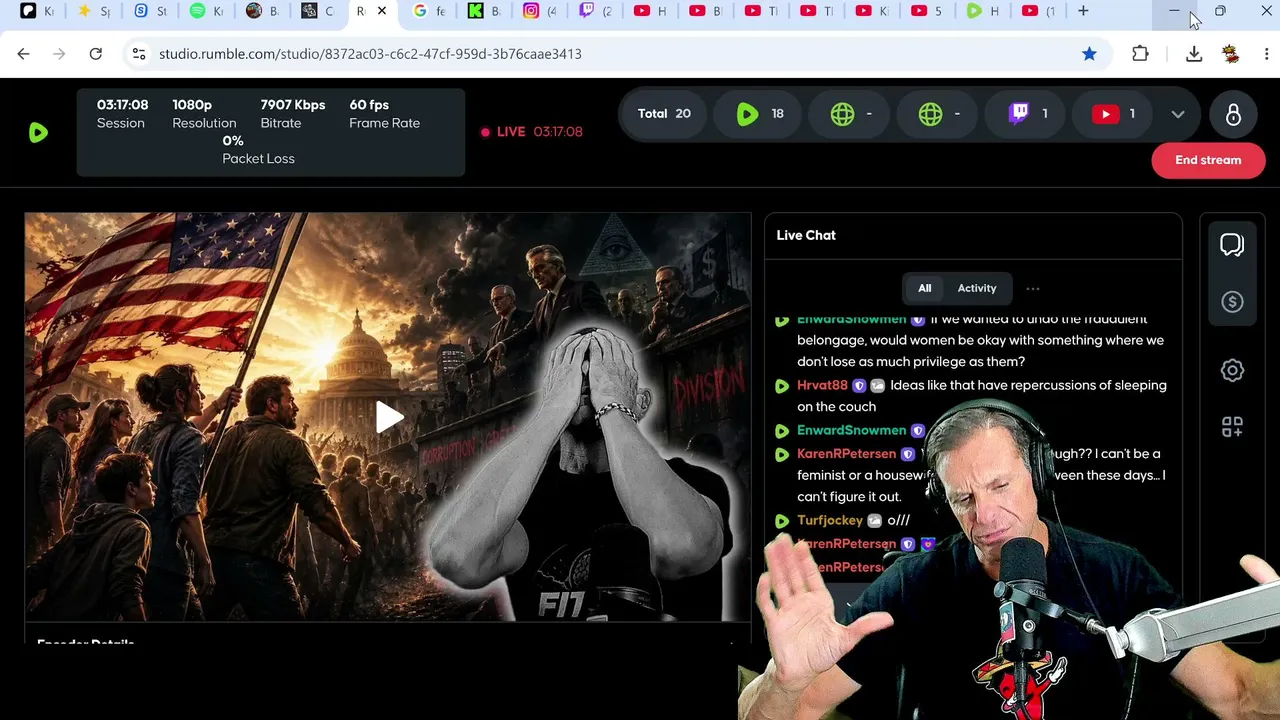Open the live chat panel icon in sidebar
The height and width of the screenshot is (720, 1280).
click(x=1232, y=246)
